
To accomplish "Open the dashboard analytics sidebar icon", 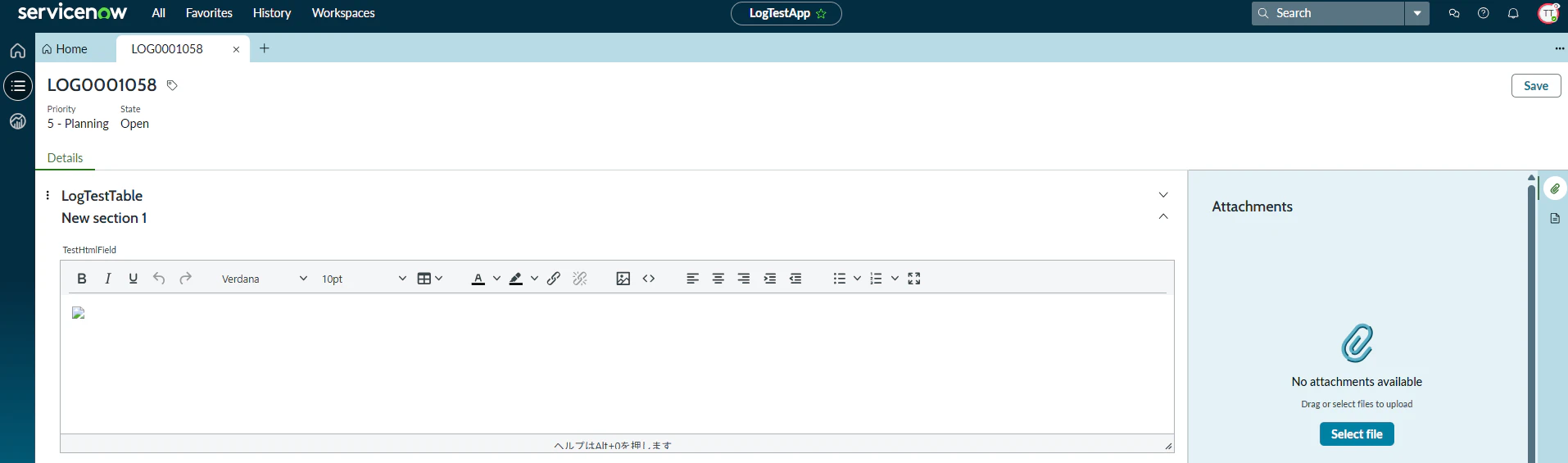I will 17,121.
